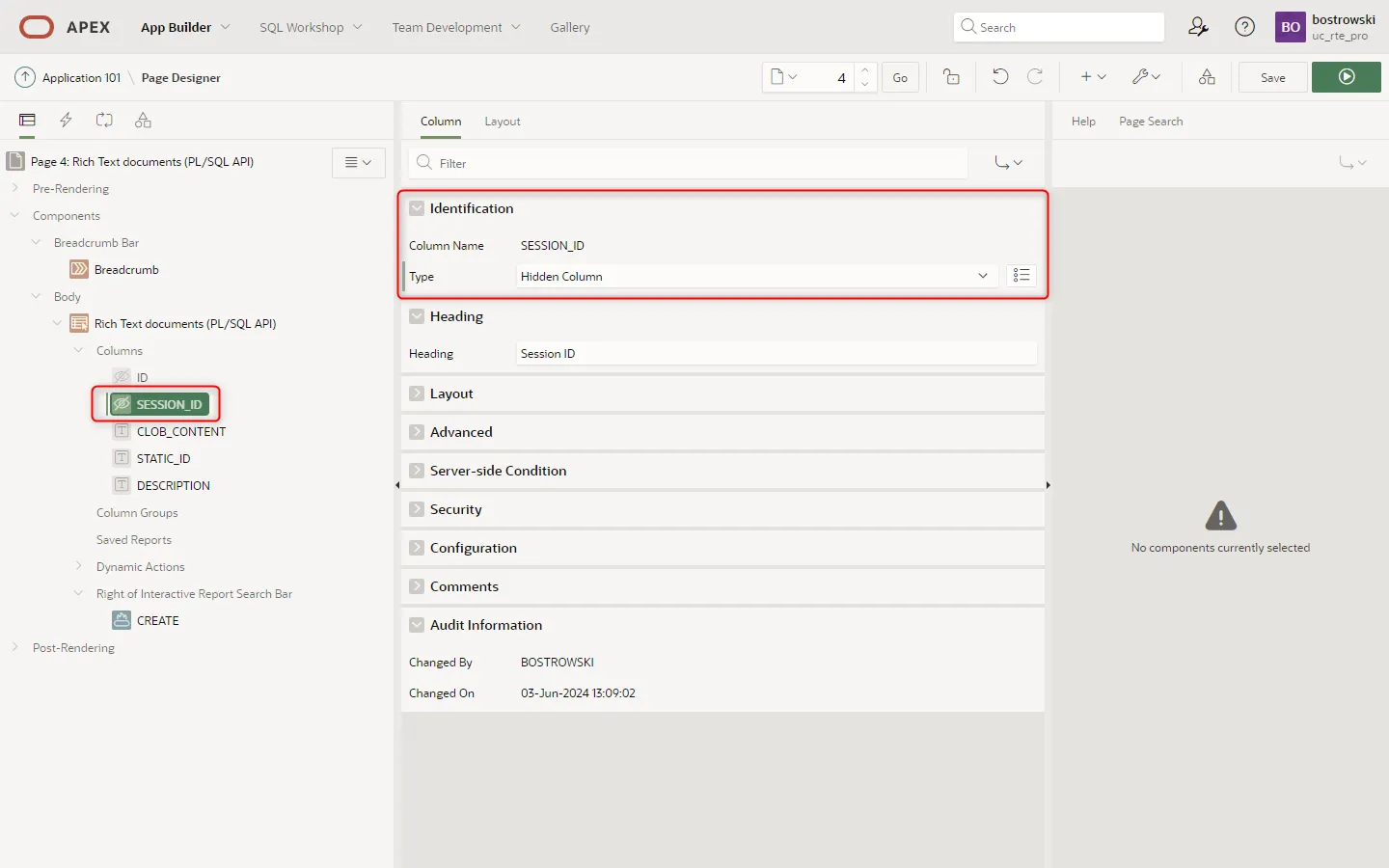Open the Dynamic Actions tab lightning icon
Image resolution: width=1389 pixels, height=868 pixels.
click(x=66, y=121)
